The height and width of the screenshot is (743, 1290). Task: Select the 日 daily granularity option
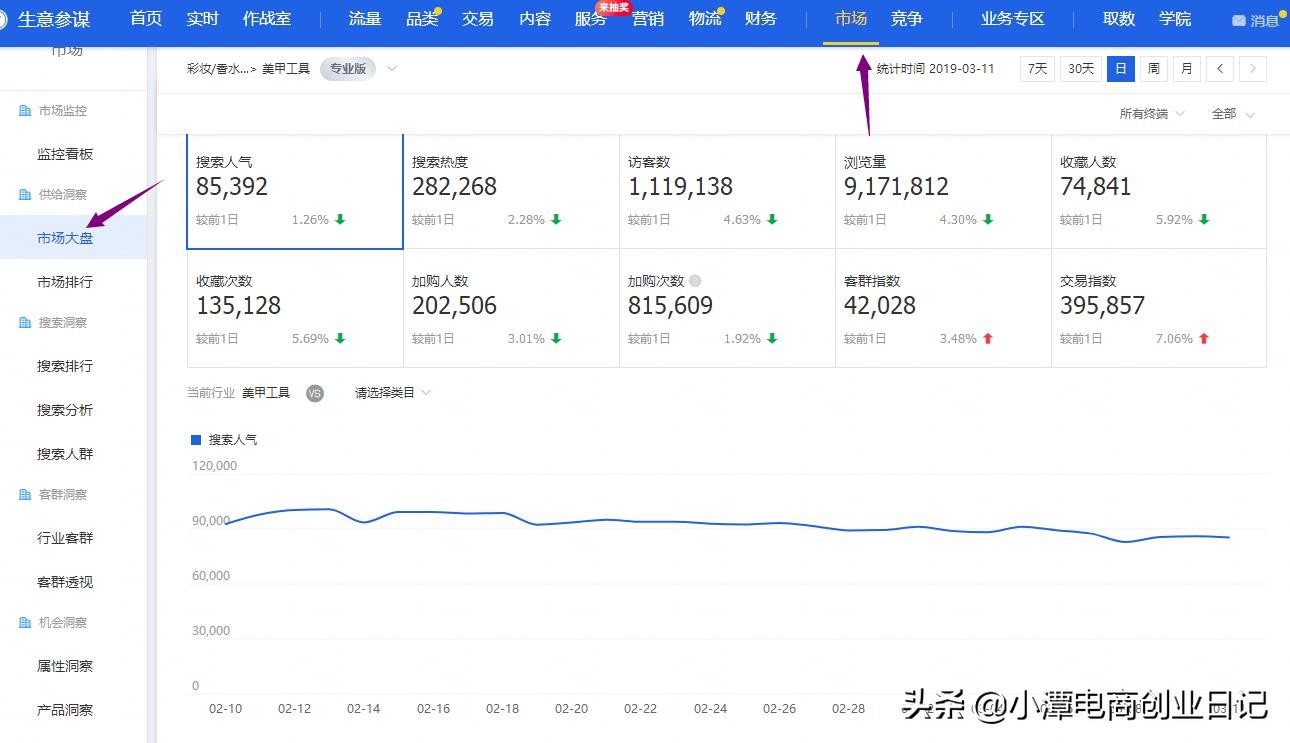coord(1120,68)
